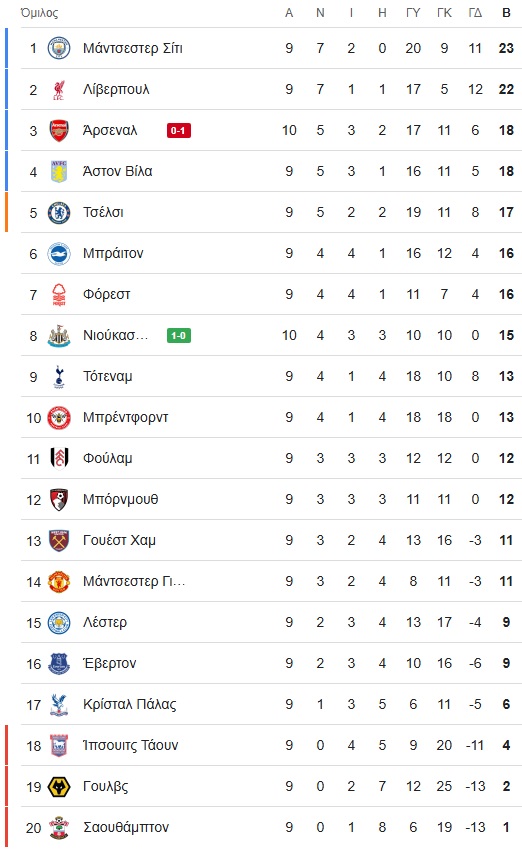
Task: Open Newcastle's green 1-0 match result badge
Action: pos(179,336)
